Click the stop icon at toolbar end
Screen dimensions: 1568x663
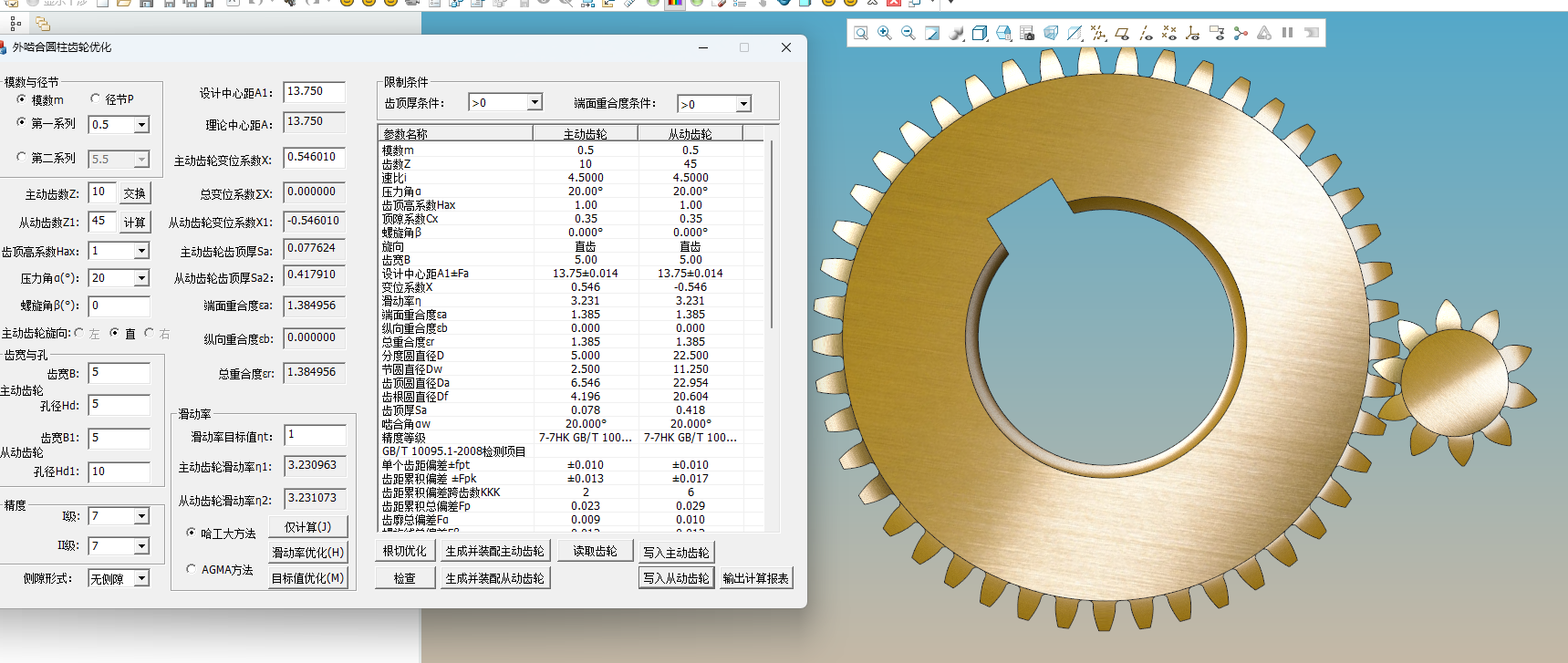tap(1312, 33)
